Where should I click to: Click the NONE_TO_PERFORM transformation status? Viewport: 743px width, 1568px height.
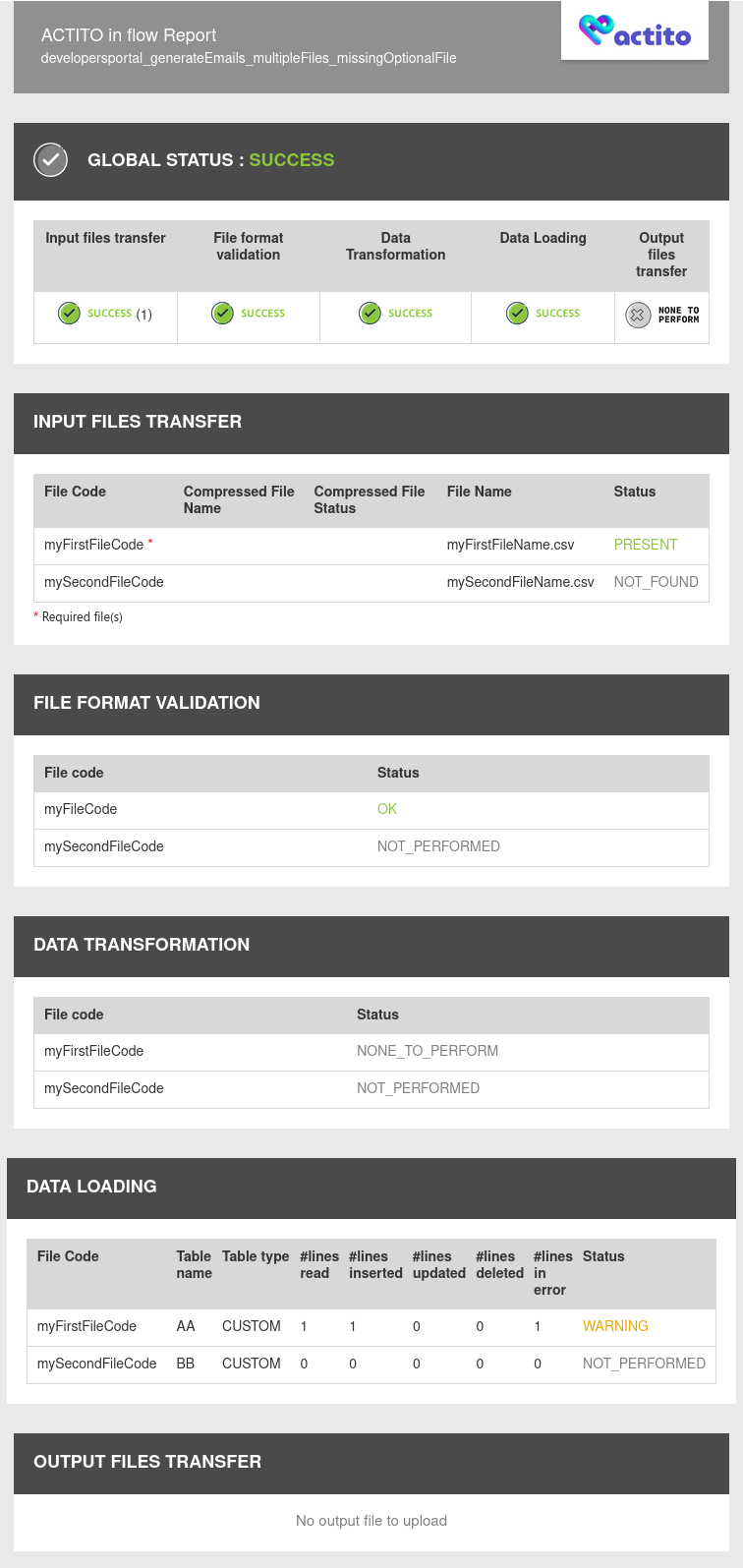point(428,1051)
